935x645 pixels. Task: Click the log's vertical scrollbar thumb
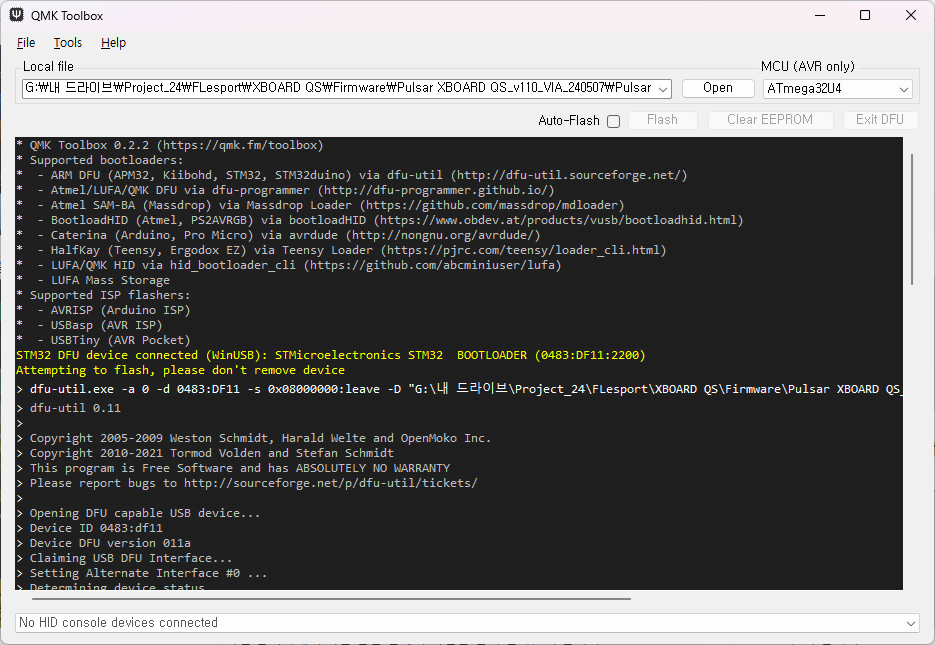911,220
